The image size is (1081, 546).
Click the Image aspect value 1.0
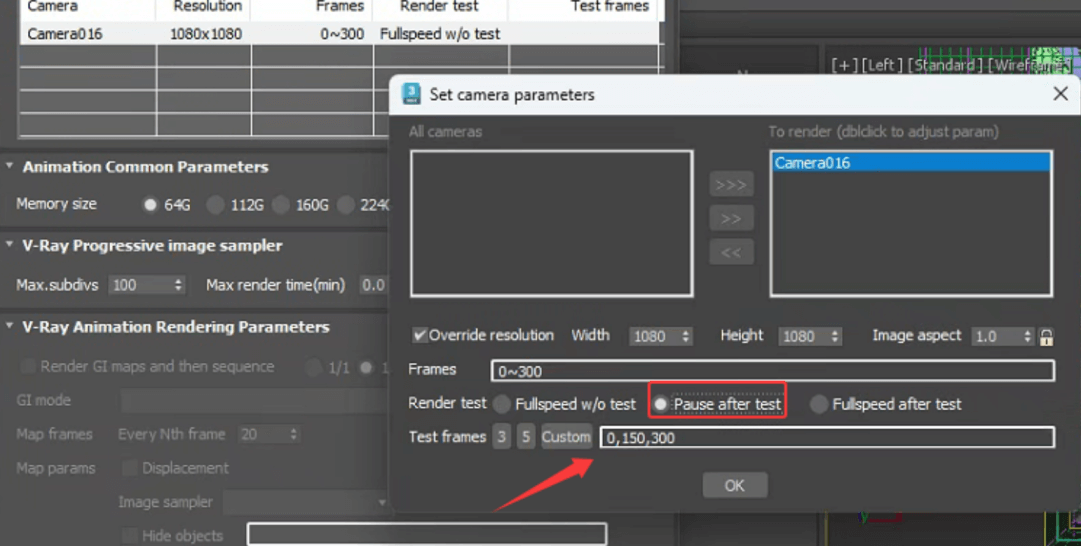(996, 336)
